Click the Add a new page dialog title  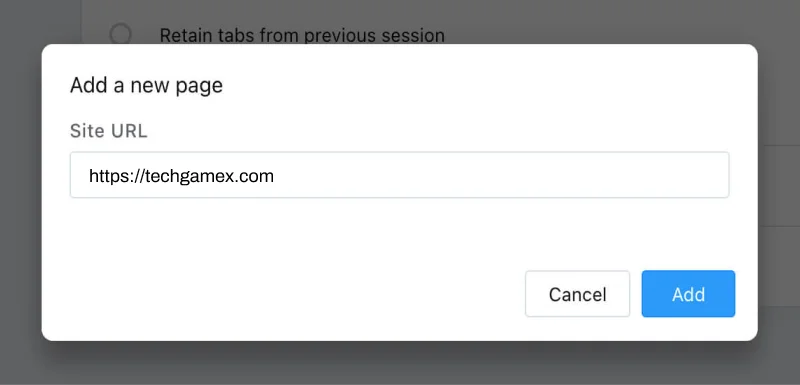click(146, 86)
